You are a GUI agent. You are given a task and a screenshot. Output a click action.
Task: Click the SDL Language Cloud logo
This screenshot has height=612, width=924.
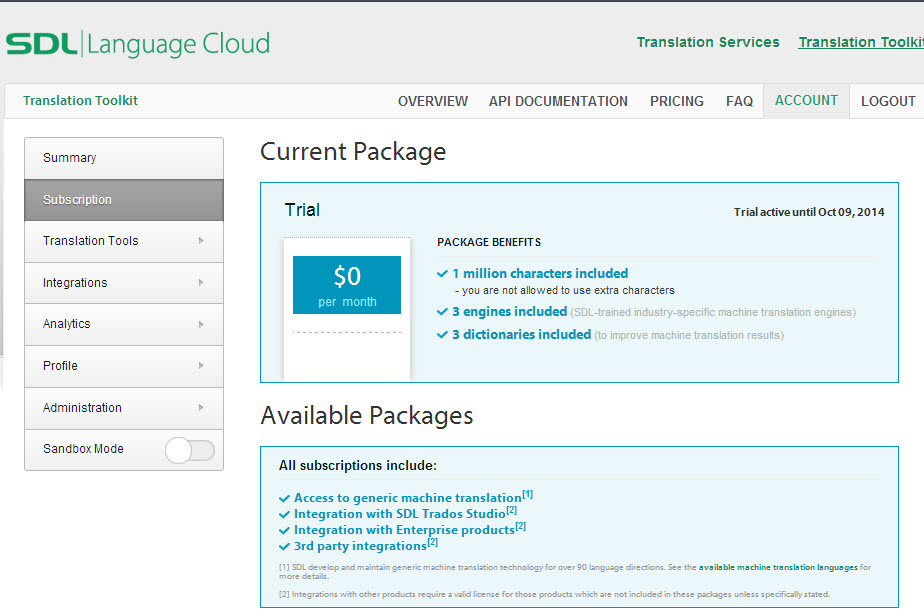[x=138, y=44]
